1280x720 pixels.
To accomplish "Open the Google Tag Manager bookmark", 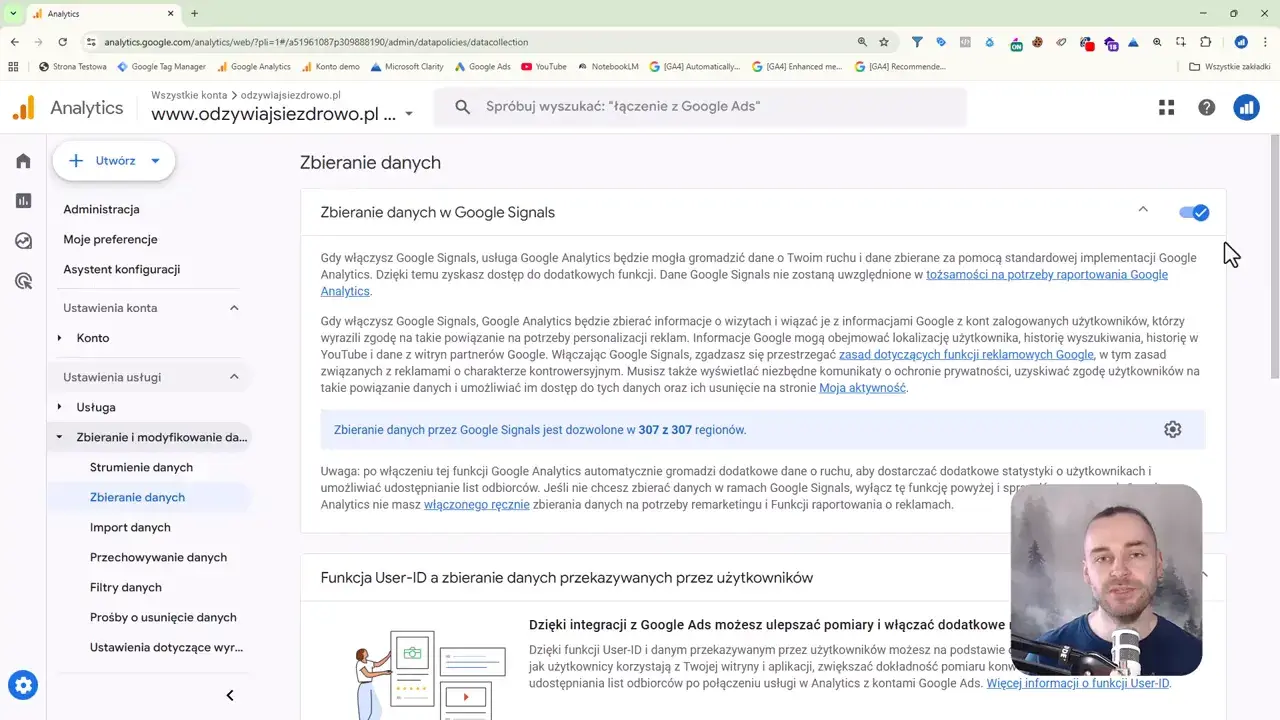I will coord(161,67).
